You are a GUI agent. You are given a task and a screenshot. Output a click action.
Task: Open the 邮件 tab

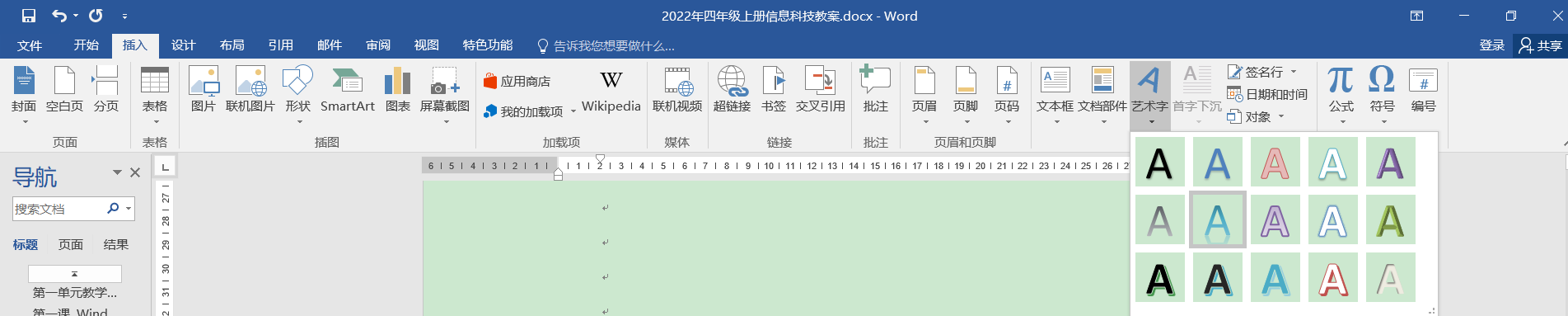330,45
